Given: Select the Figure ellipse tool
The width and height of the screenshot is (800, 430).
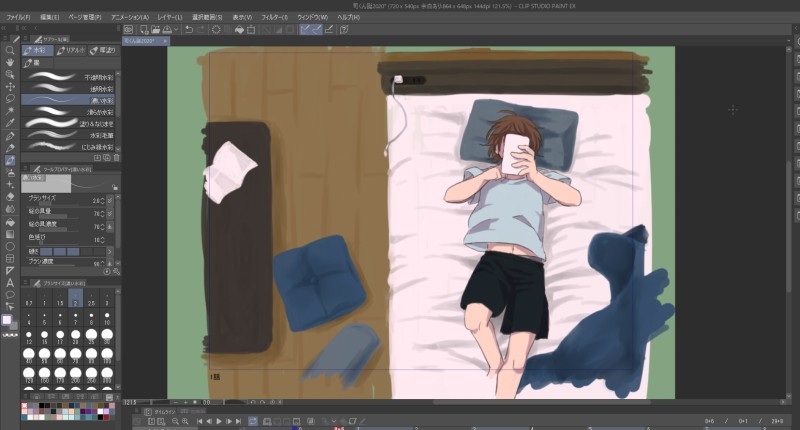Looking at the screenshot, I should 10,246.
